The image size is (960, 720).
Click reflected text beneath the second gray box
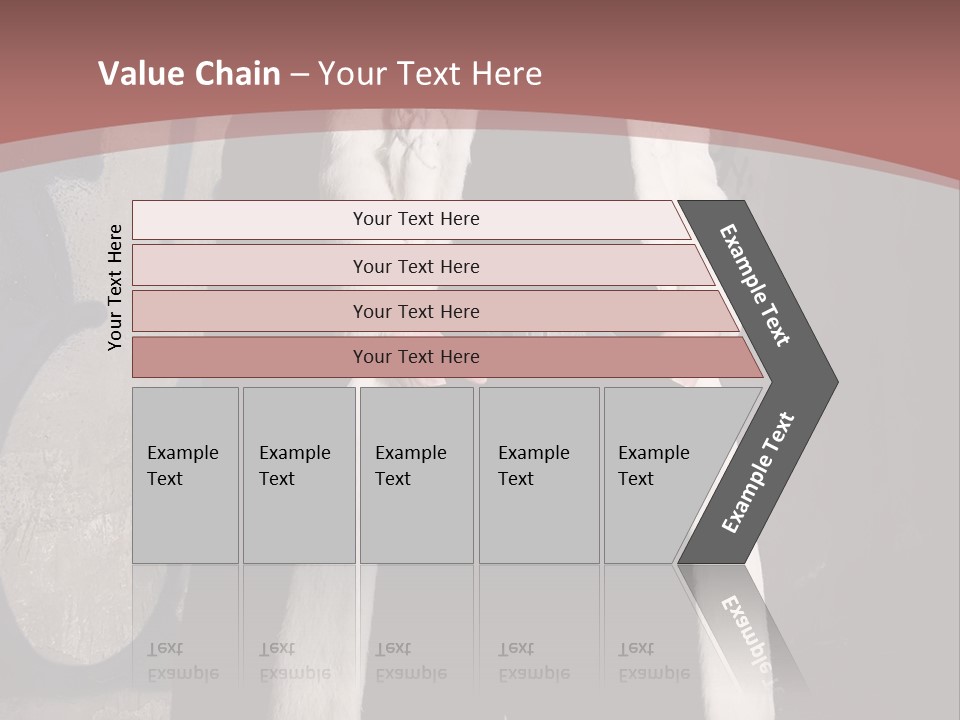[x=294, y=662]
